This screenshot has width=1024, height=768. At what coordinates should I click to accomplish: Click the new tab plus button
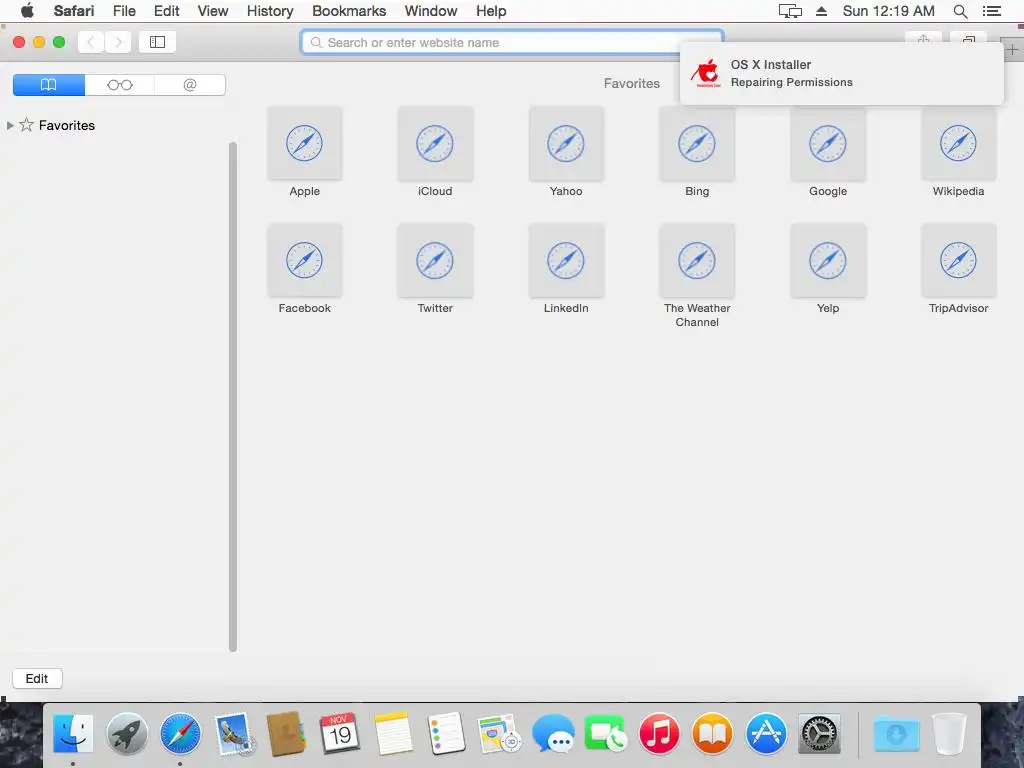pos(1012,49)
